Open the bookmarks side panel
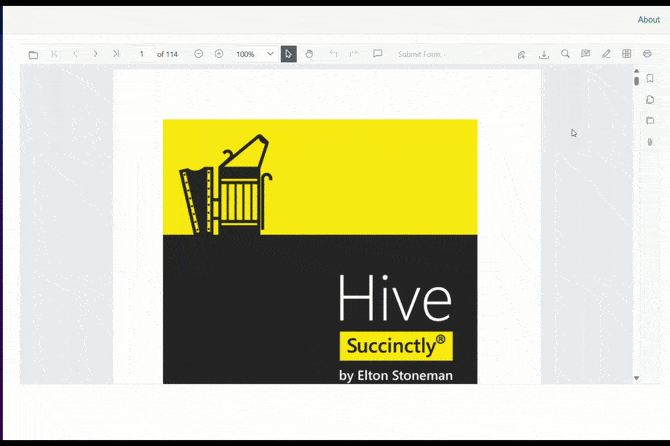 coord(650,78)
